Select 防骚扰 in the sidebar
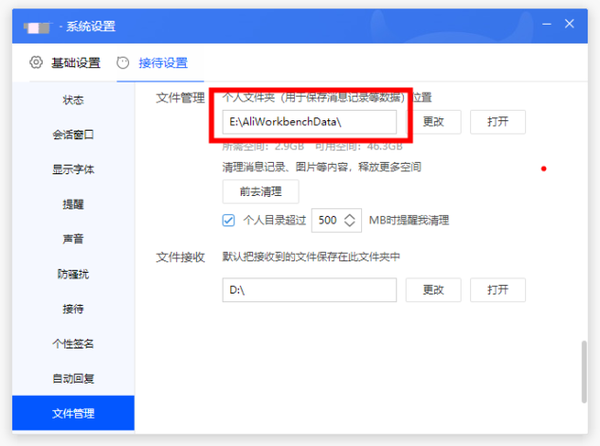This screenshot has height=446, width=600. (x=73, y=274)
